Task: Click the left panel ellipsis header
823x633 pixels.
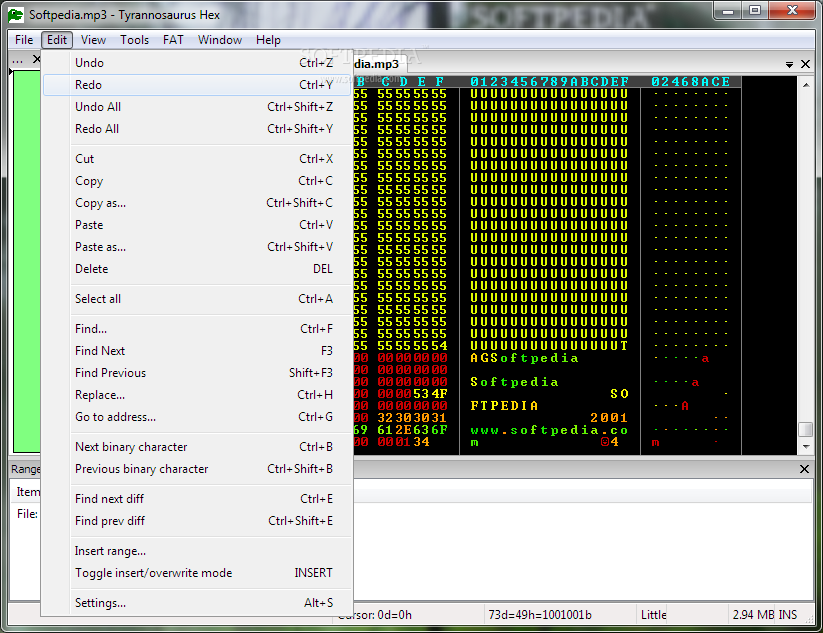Action: (x=17, y=60)
